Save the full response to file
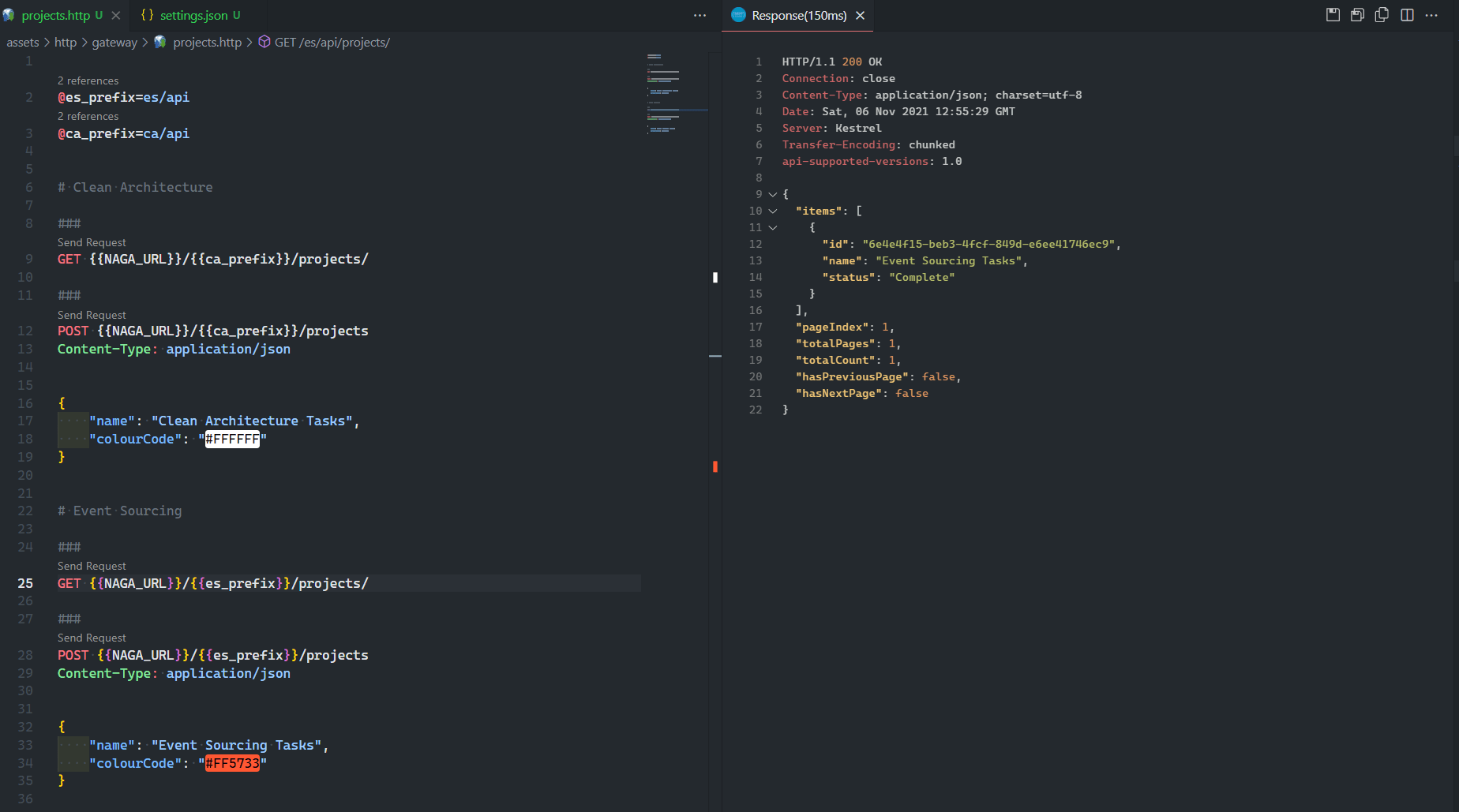Image resolution: width=1459 pixels, height=812 pixels. click(x=1333, y=15)
